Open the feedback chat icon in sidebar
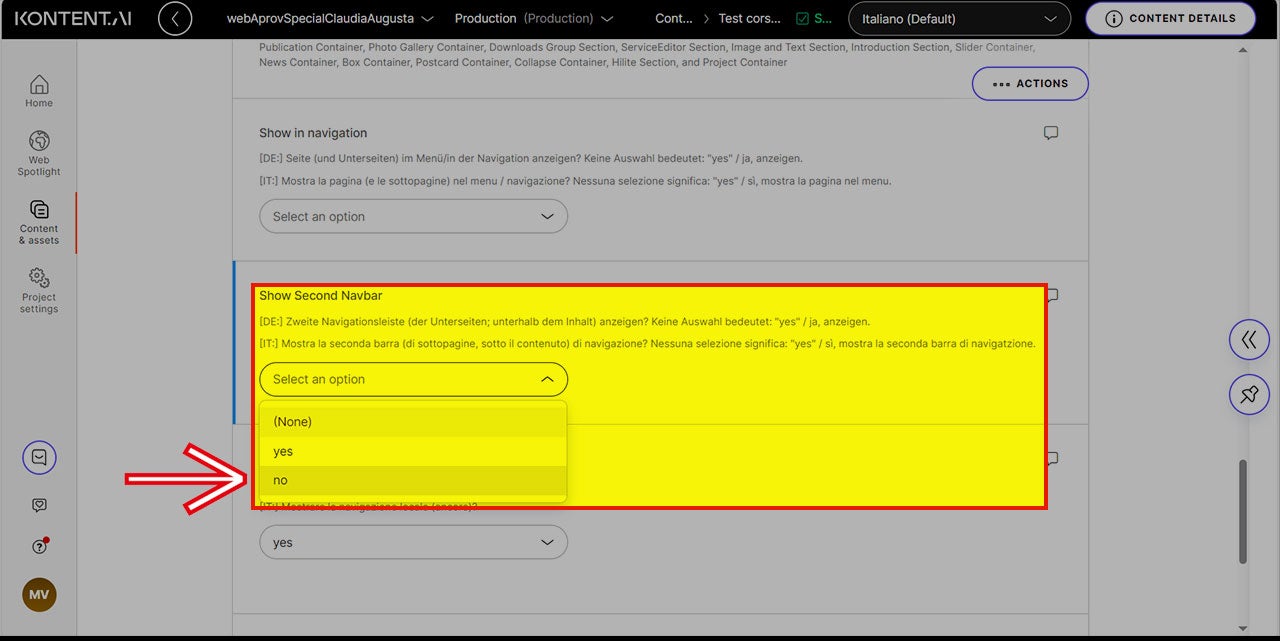This screenshot has height=641, width=1280. point(39,505)
